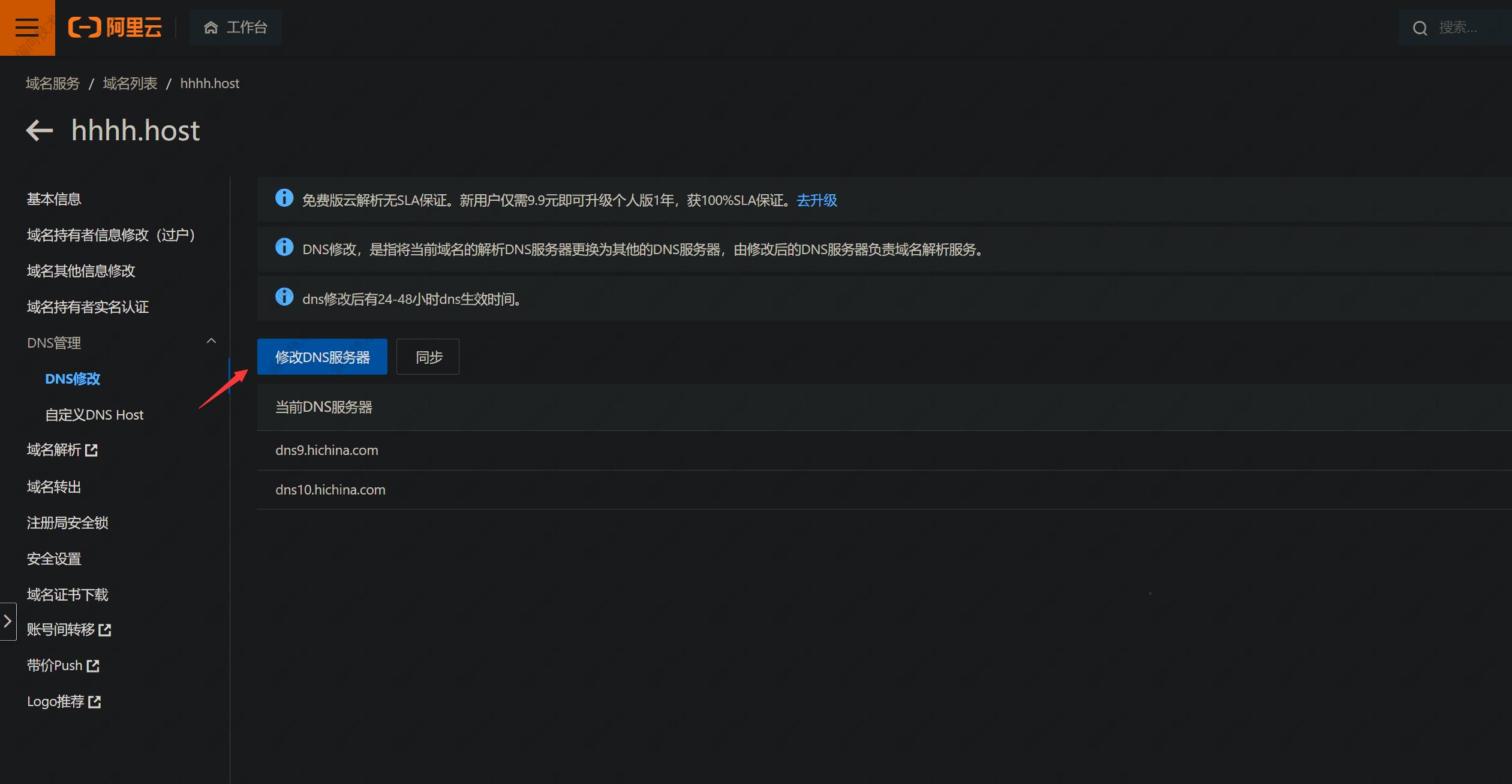
Task: Click info icon on 24-48小时 notice
Action: (284, 297)
